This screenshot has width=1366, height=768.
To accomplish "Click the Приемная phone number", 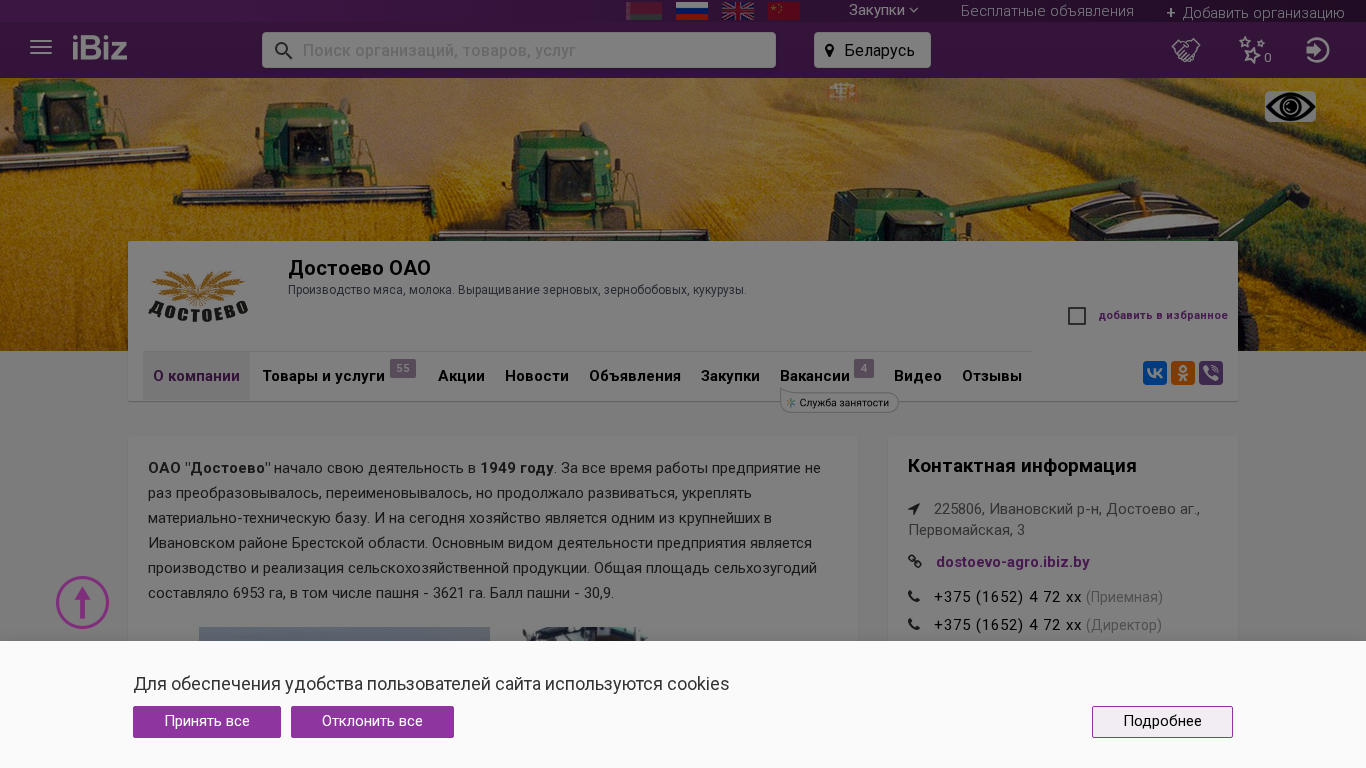I will click(x=1008, y=597).
